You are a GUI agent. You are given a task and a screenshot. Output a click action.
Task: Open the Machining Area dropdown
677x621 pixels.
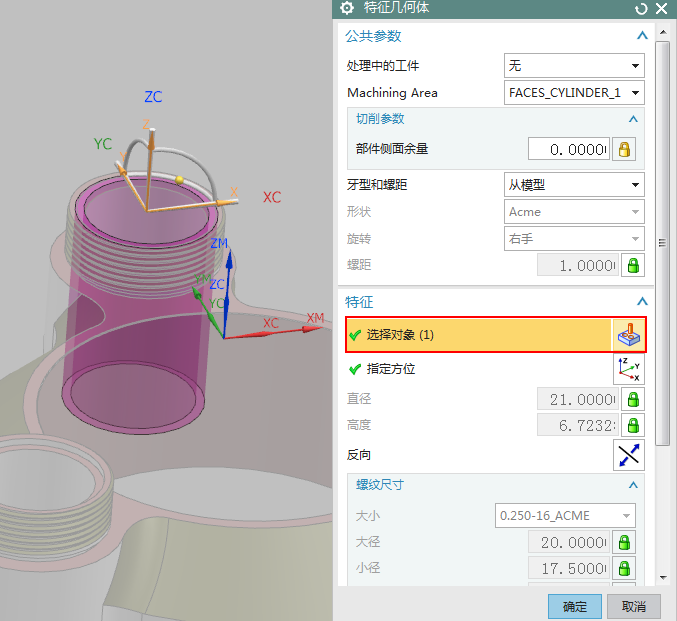click(x=574, y=93)
